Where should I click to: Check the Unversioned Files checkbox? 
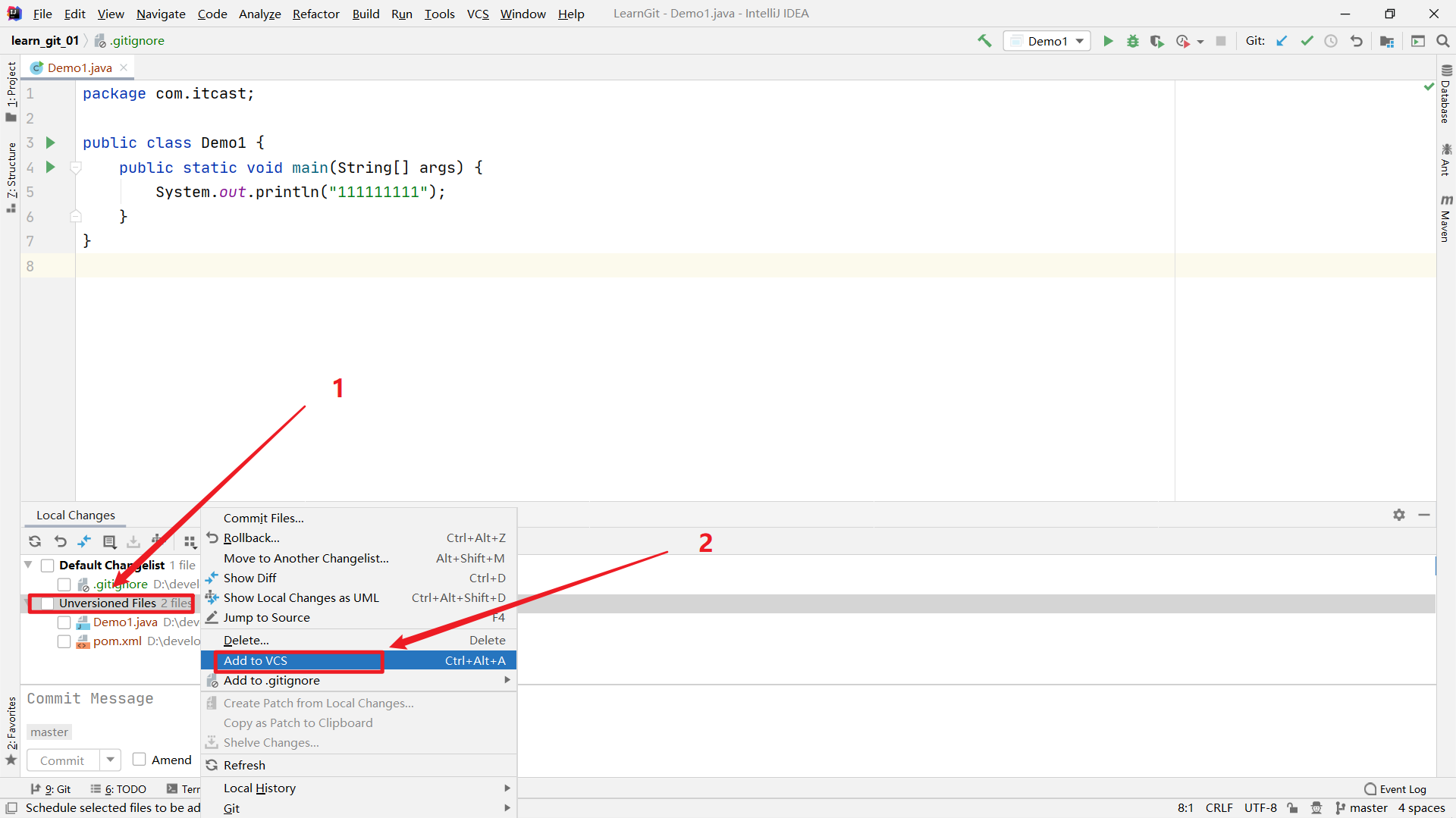47,603
